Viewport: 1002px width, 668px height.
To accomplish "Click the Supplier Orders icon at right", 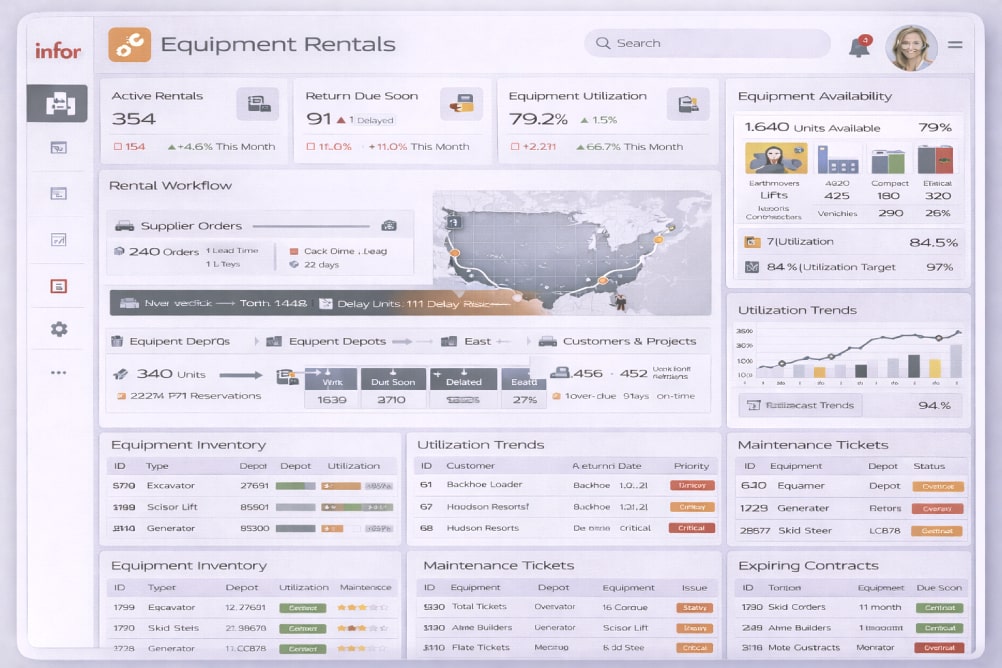I will 389,226.
